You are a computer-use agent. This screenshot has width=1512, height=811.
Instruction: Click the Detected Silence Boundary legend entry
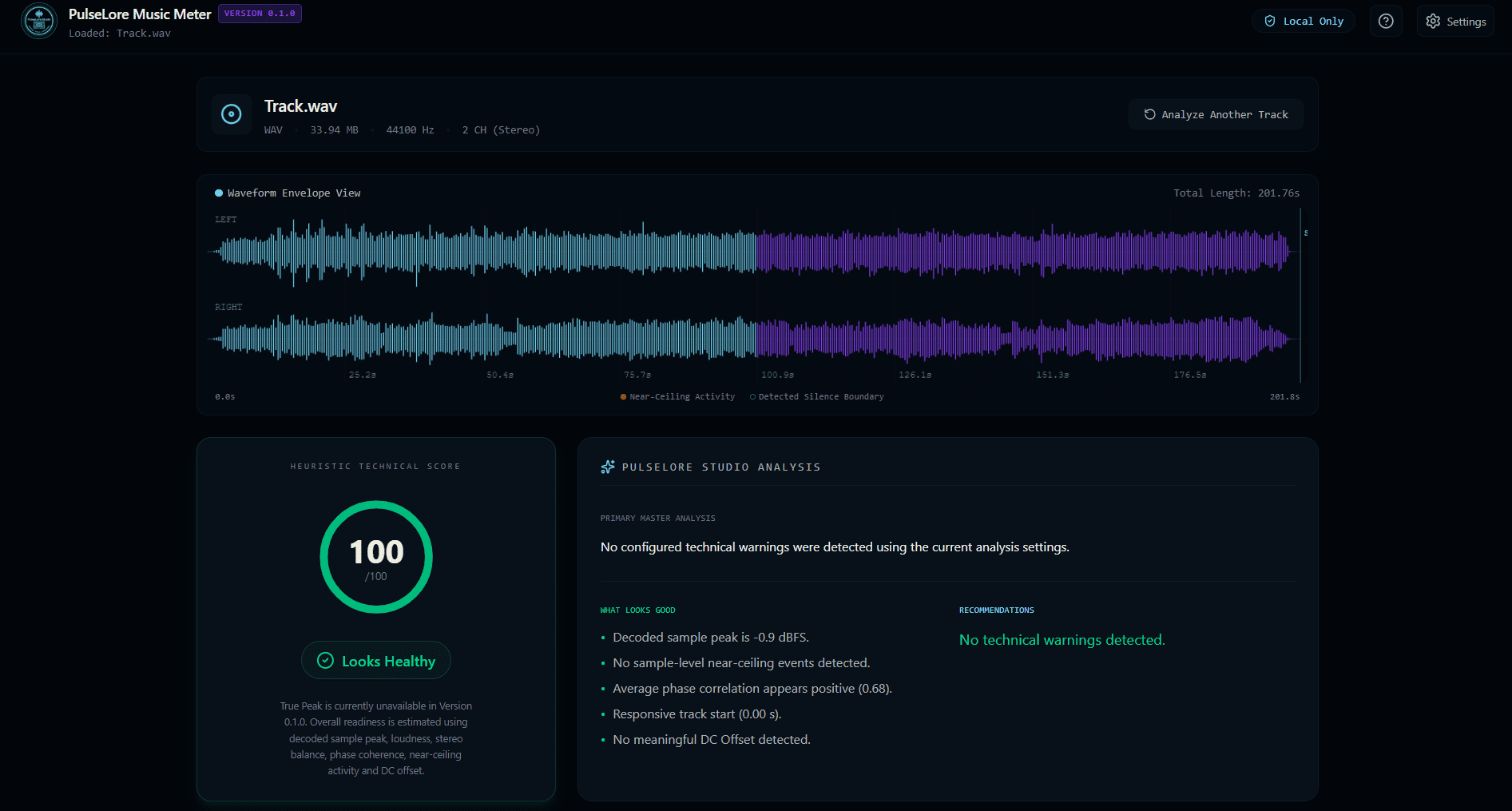[816, 396]
